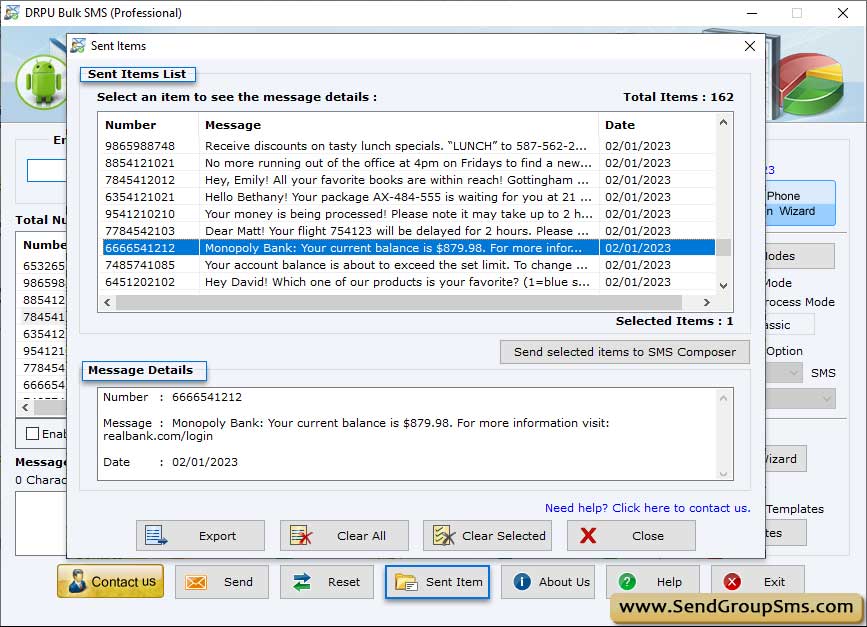Click the Export icon in Sent Items
The width and height of the screenshot is (867, 627).
(x=155, y=535)
